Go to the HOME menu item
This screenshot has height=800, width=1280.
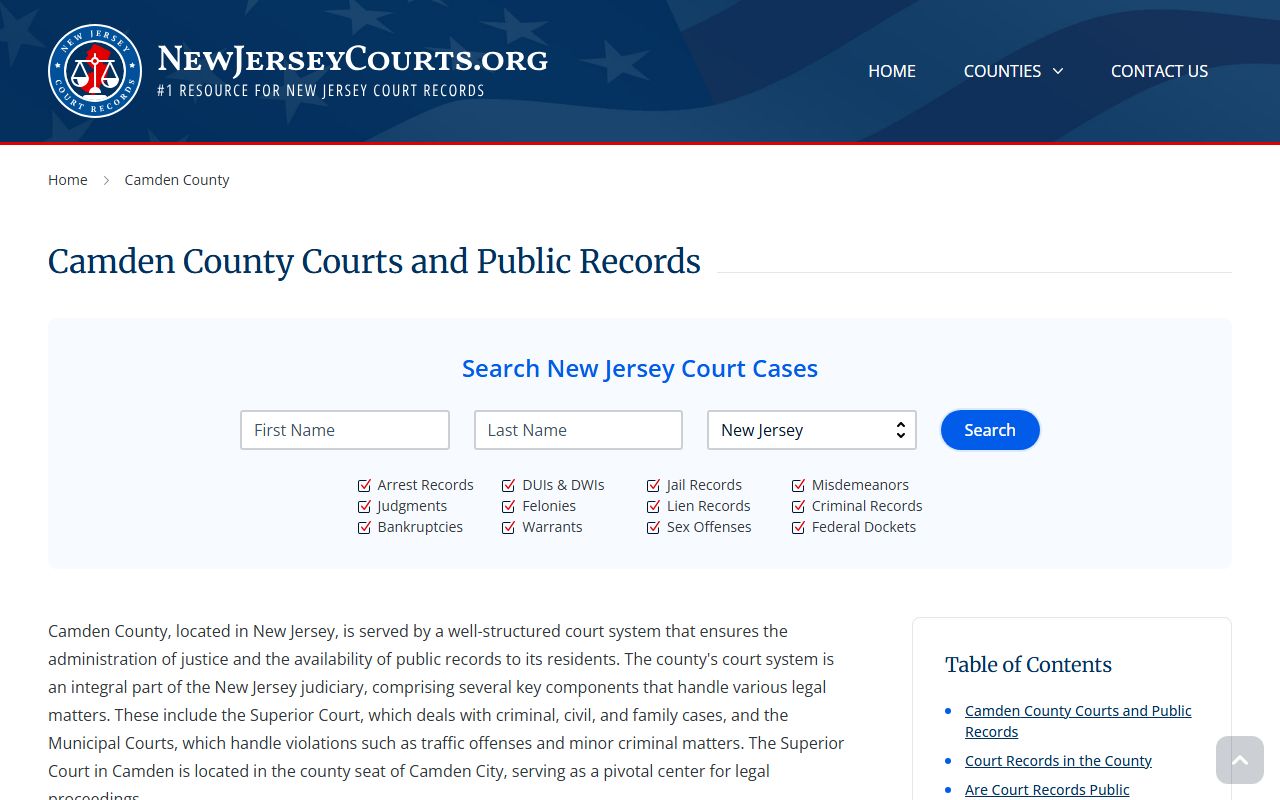click(x=892, y=71)
